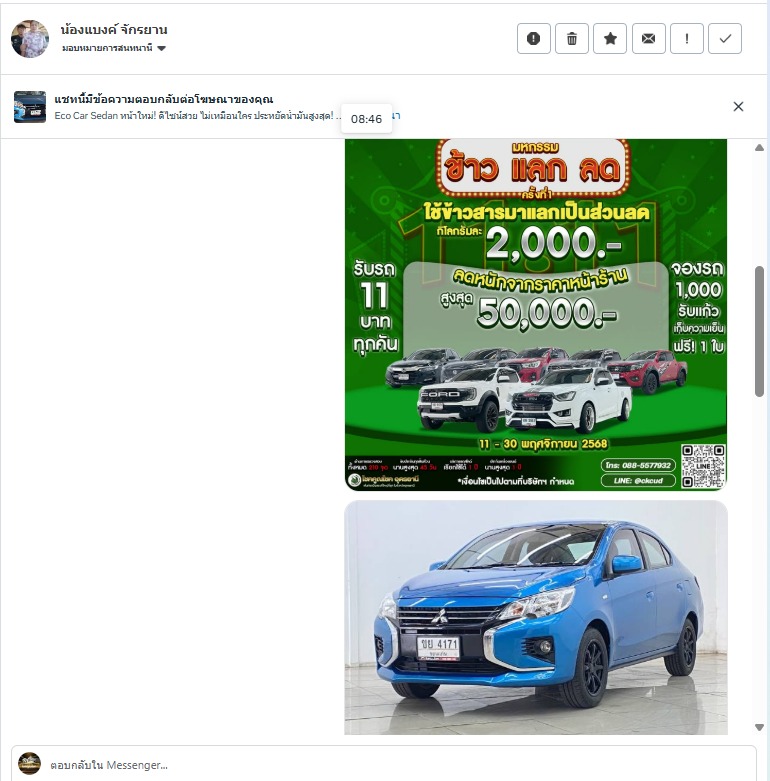Open น้องแบงค์ จักรยาน profile picture

(30, 39)
